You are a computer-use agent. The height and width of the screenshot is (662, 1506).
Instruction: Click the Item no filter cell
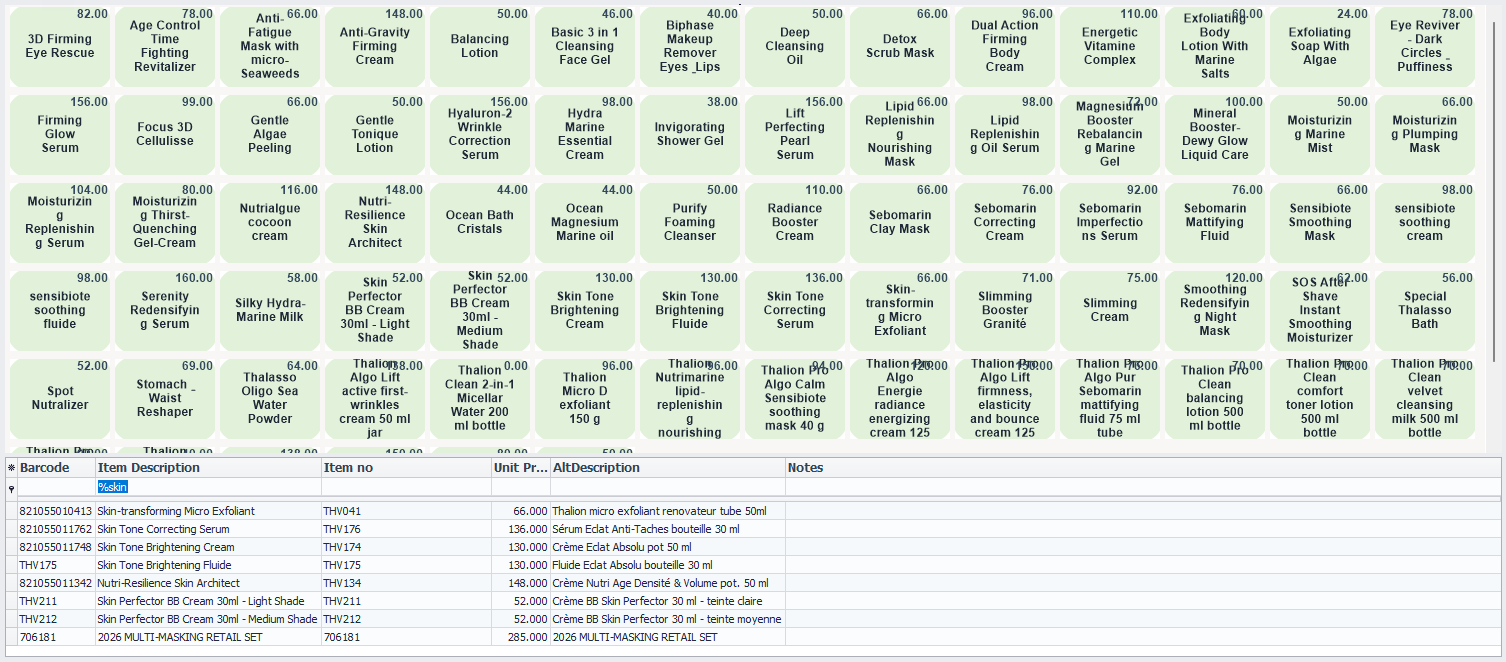point(406,487)
